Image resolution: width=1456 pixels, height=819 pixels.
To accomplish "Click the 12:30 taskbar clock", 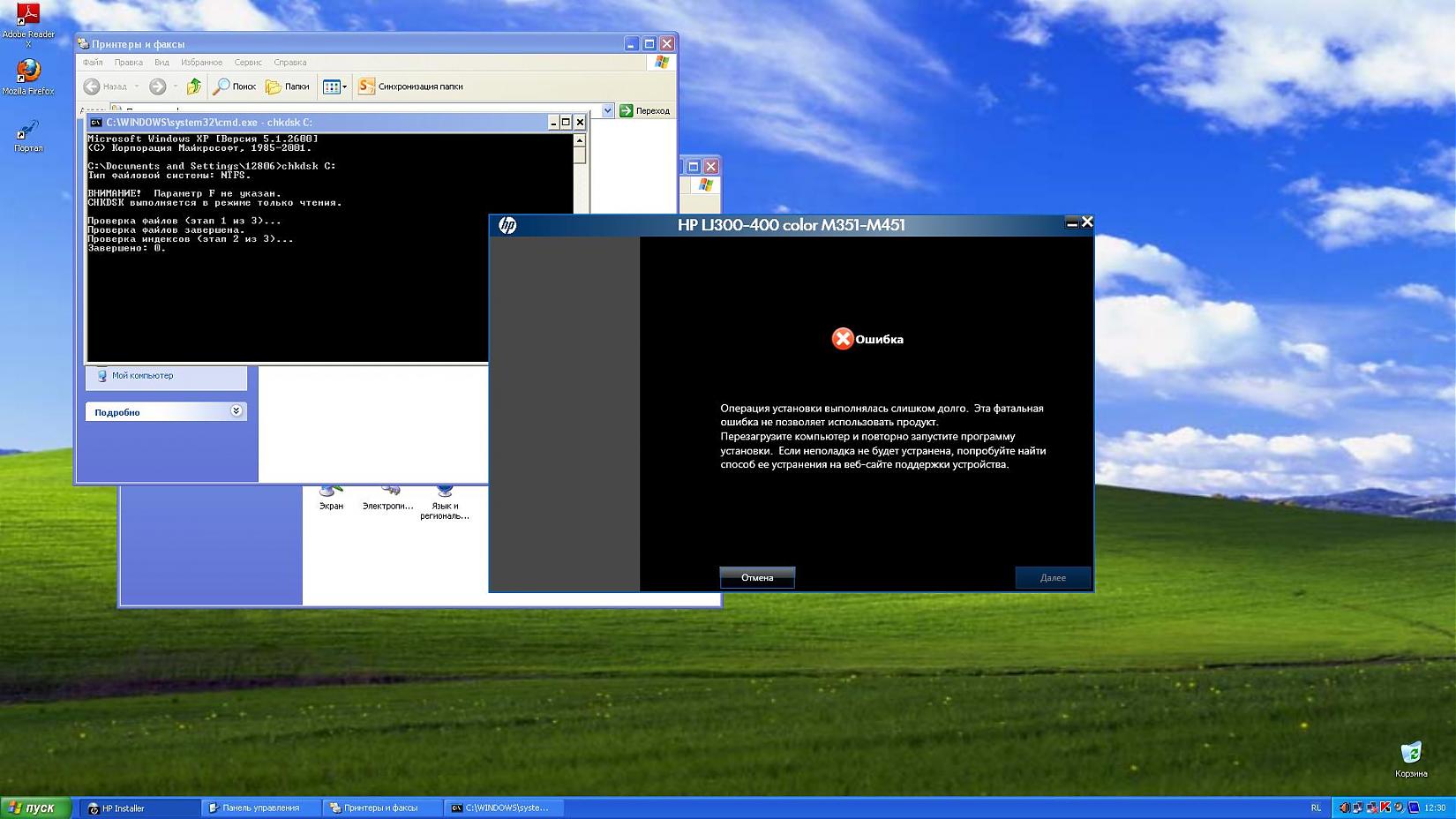I will pyautogui.click(x=1435, y=808).
